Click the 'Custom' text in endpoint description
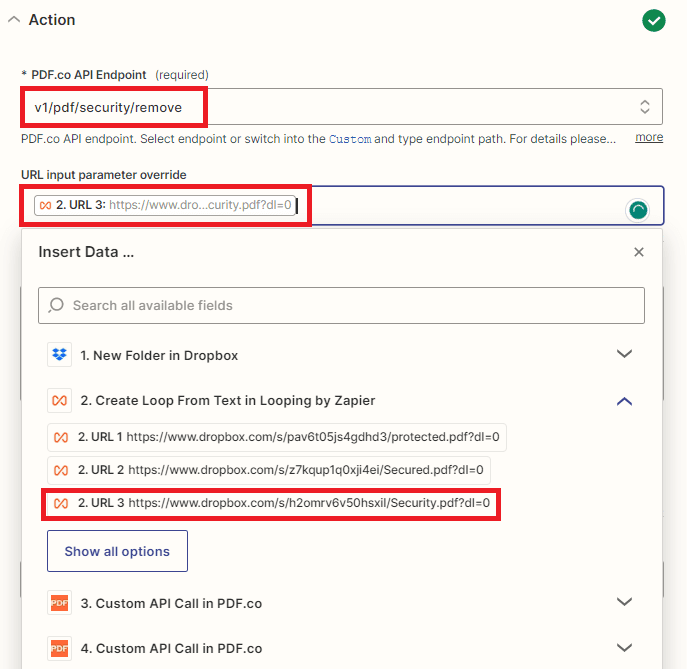This screenshot has height=669, width=687. coord(350,139)
